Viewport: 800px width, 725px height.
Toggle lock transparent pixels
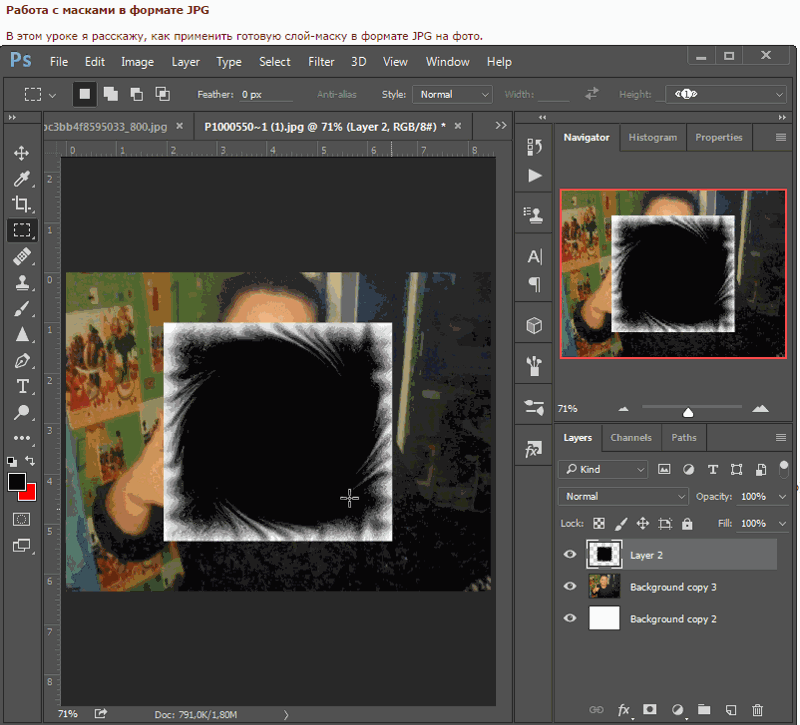(599, 523)
